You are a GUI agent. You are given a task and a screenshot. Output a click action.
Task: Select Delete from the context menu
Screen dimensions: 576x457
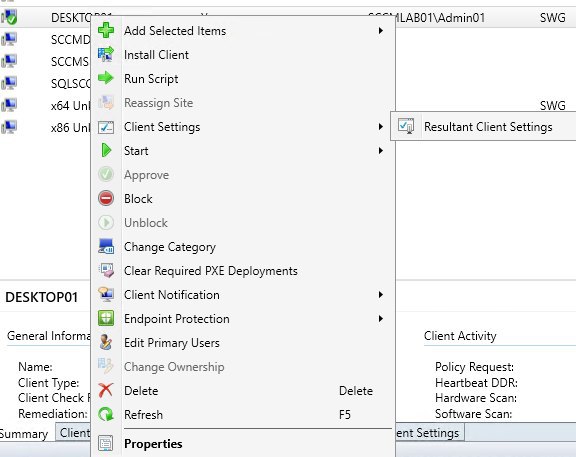pos(242,391)
